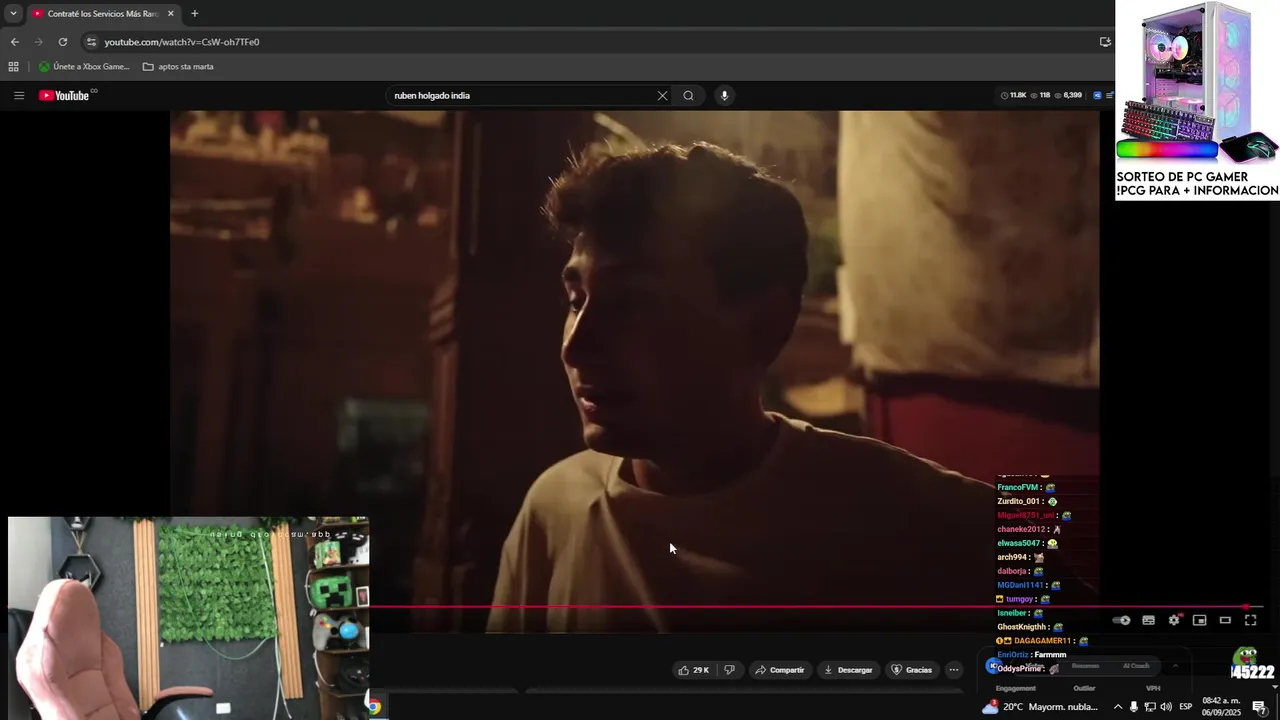
Task: Start voice search with microphone icon
Action: tap(724, 96)
